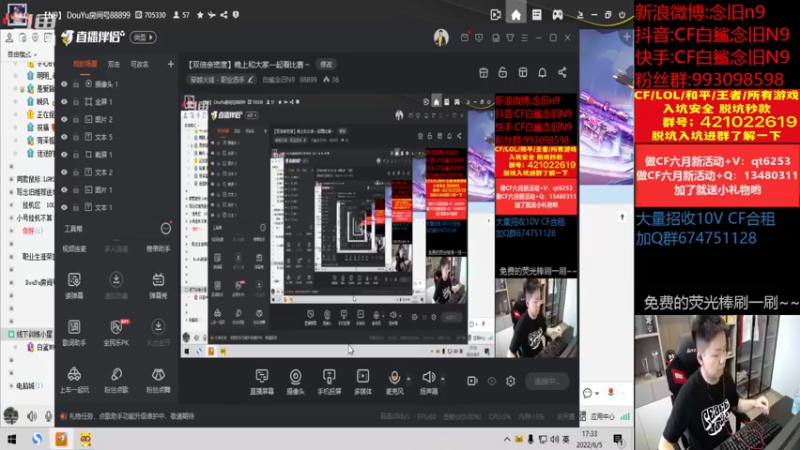Click the 修改 button beside stream title

326,64
